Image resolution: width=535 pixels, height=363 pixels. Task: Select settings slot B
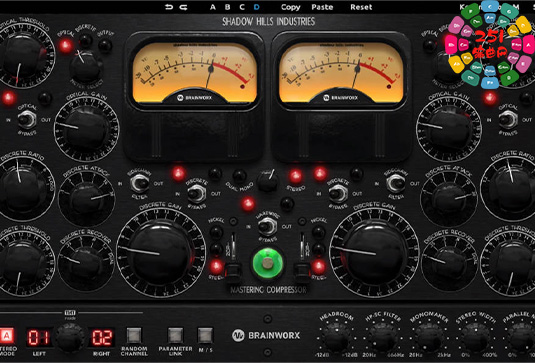(x=227, y=7)
